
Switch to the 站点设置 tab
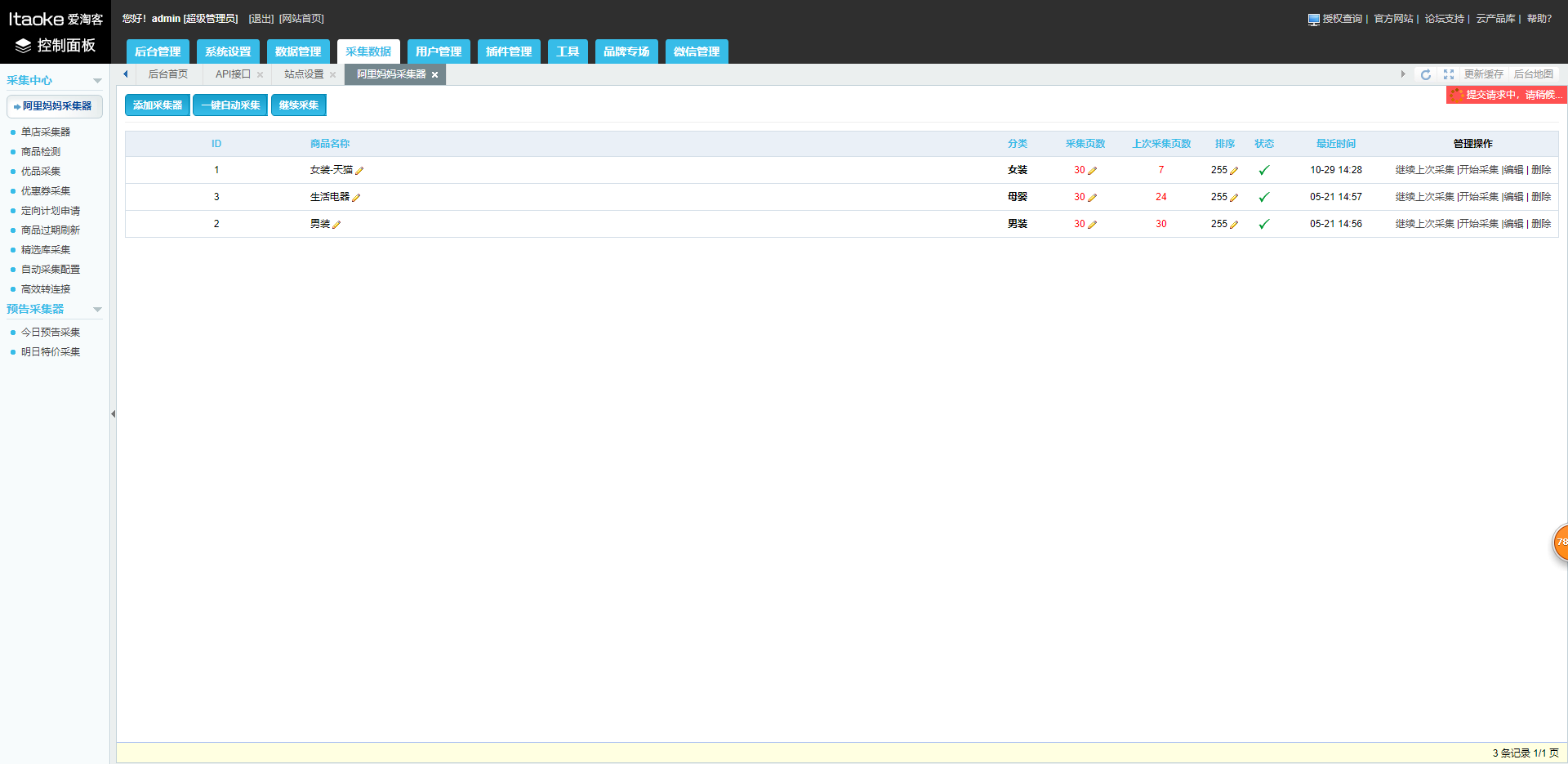[304, 74]
